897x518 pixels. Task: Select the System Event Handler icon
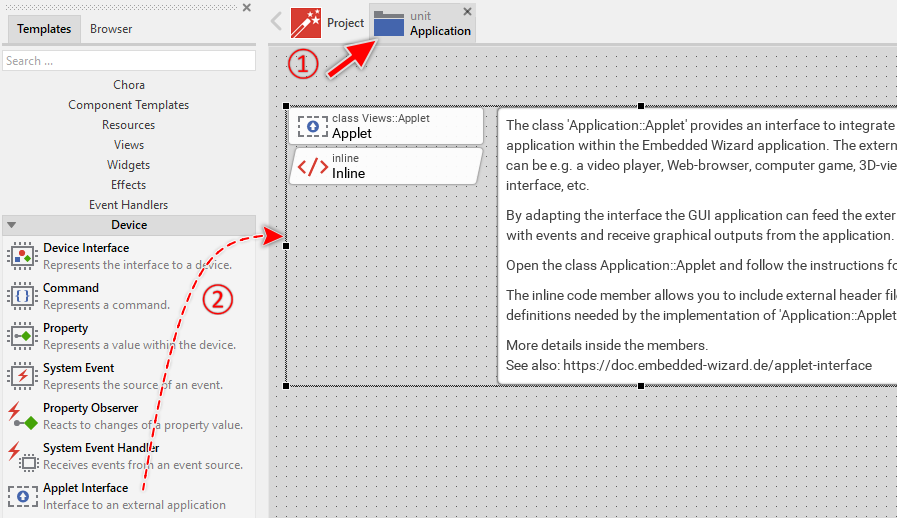pos(22,456)
